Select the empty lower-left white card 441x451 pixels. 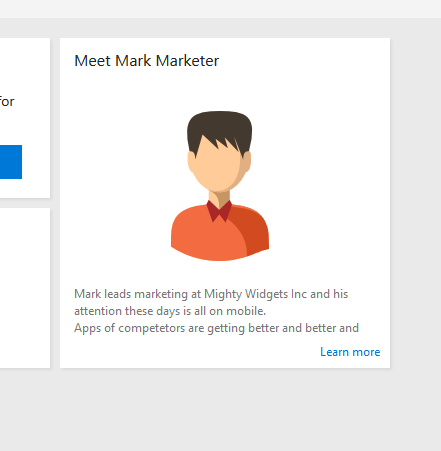pos(25,288)
